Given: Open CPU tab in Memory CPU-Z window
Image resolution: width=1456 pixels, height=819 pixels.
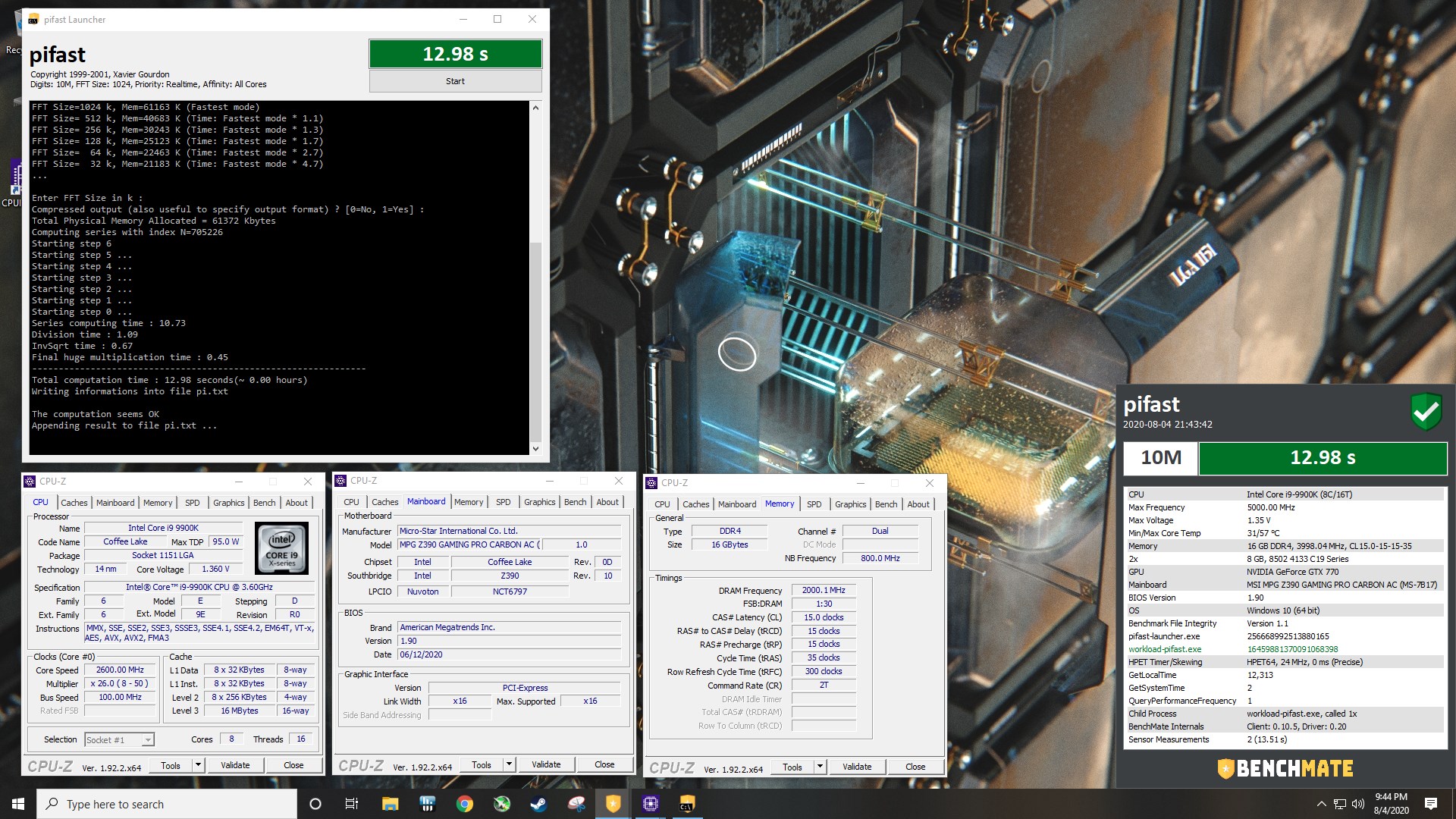Looking at the screenshot, I should [x=663, y=504].
